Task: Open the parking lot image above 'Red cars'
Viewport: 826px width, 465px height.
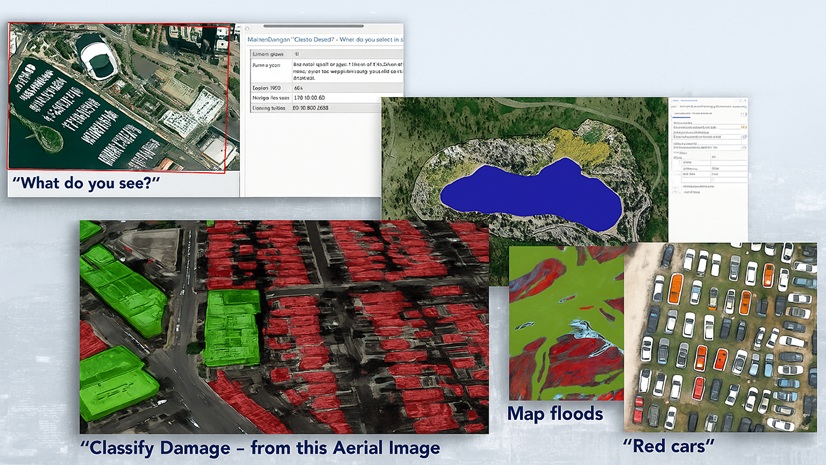Action: 720,337
